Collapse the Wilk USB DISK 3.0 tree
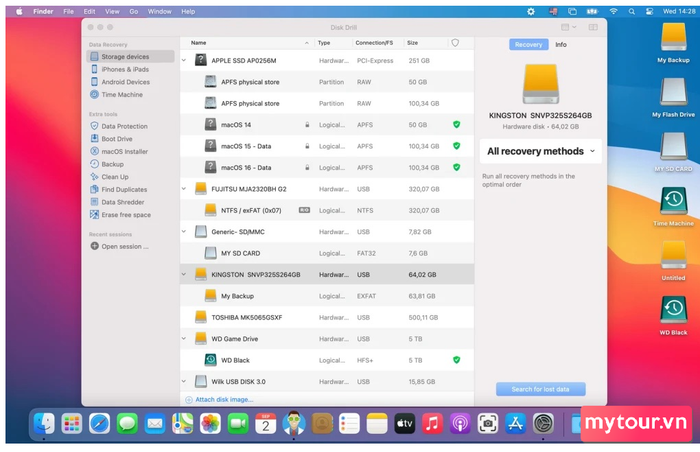The width and height of the screenshot is (700, 452). pyautogui.click(x=184, y=381)
